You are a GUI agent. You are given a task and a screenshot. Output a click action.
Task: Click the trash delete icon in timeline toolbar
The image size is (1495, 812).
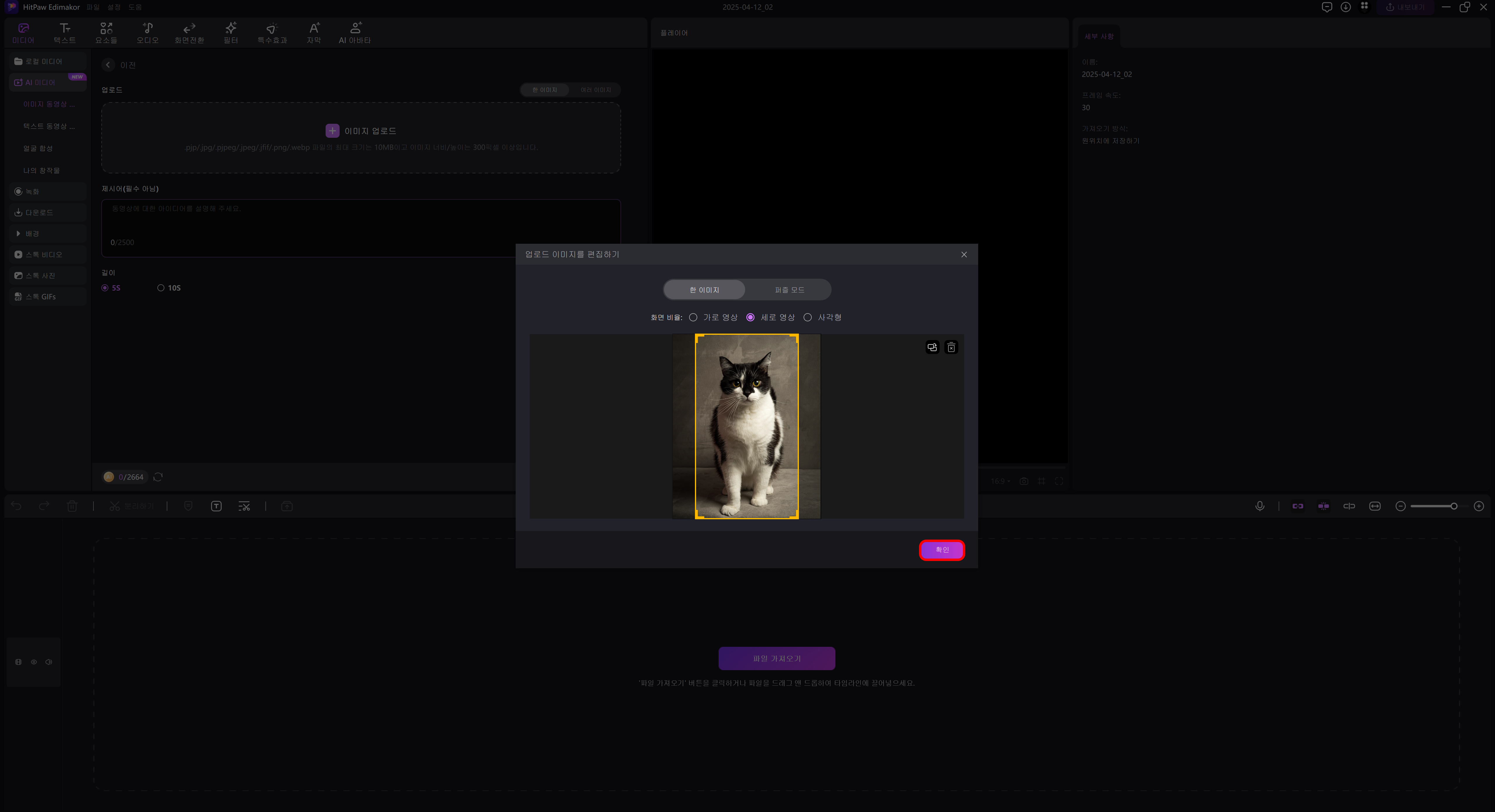click(x=72, y=506)
